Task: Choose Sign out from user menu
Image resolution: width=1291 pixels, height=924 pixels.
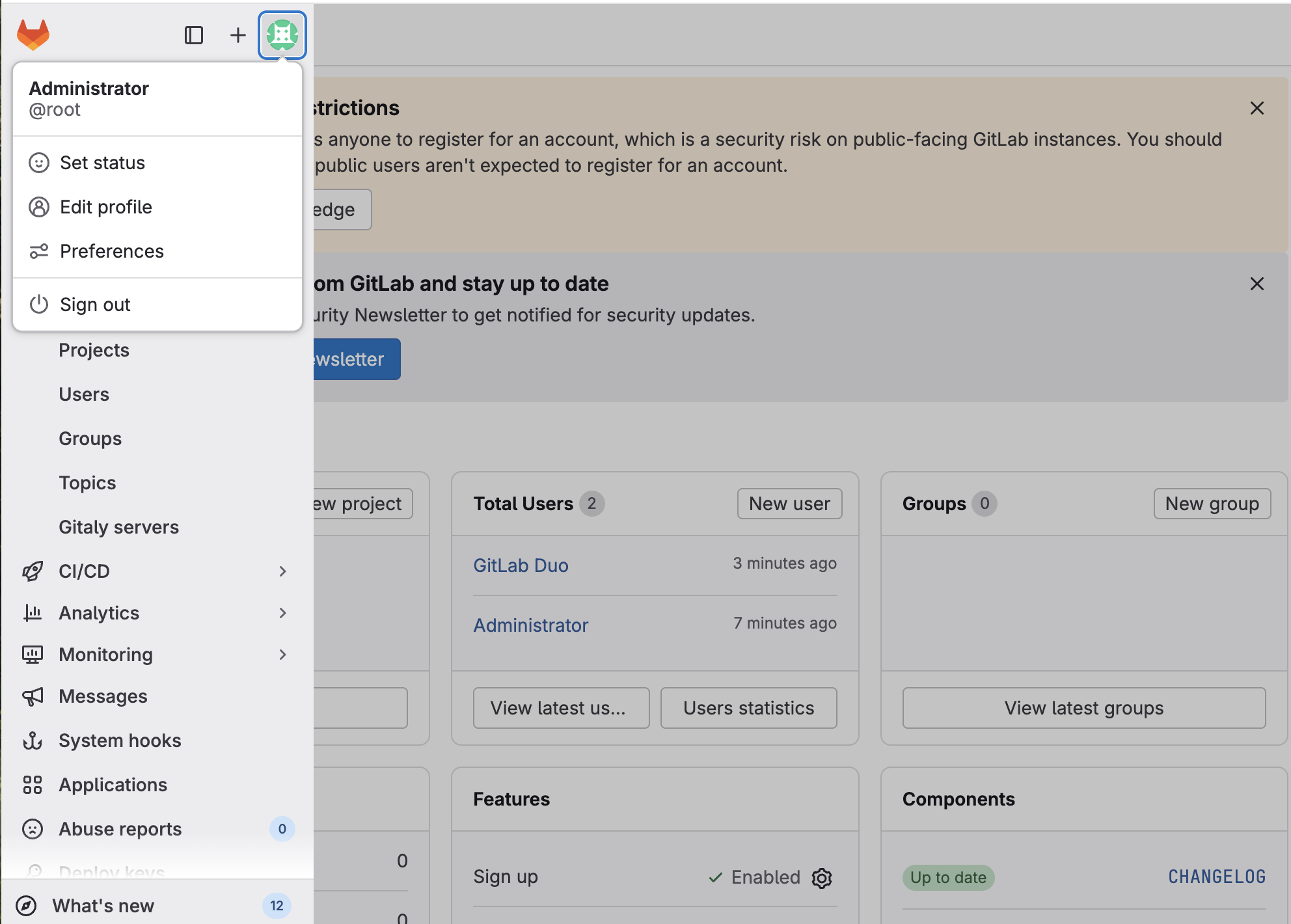Action: [x=157, y=305]
